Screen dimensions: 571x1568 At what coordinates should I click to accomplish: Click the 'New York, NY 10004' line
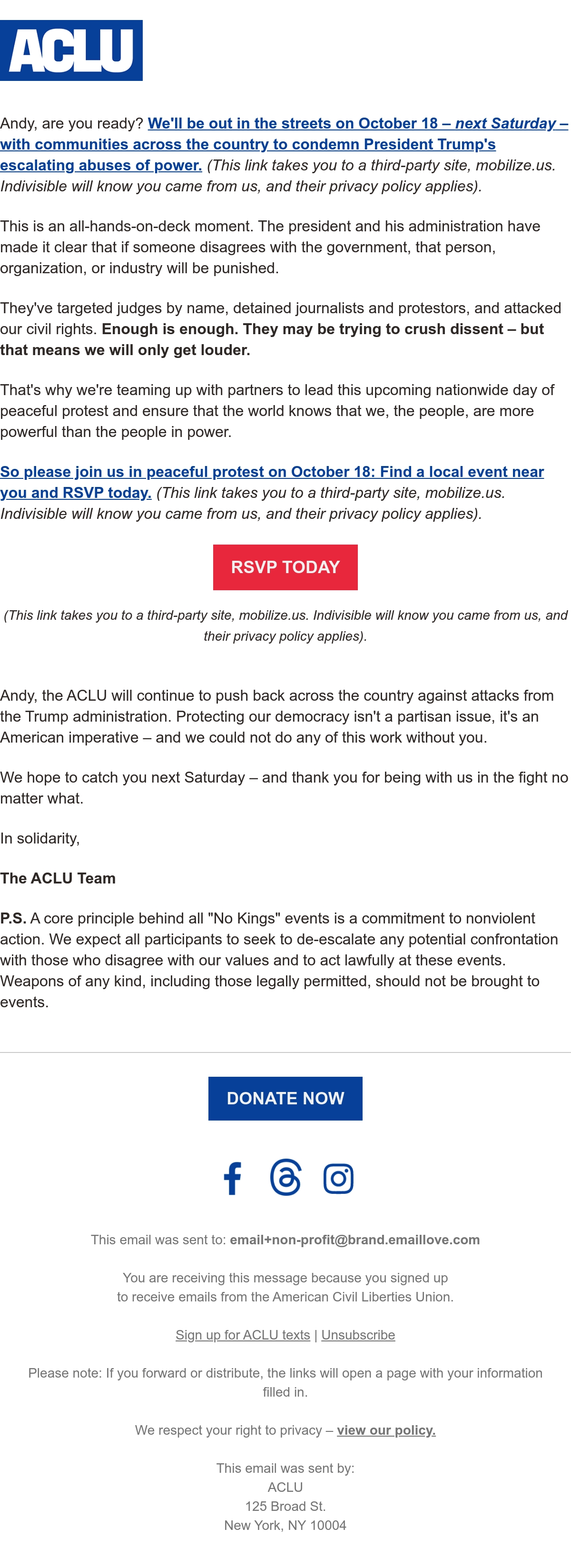pos(285,1525)
